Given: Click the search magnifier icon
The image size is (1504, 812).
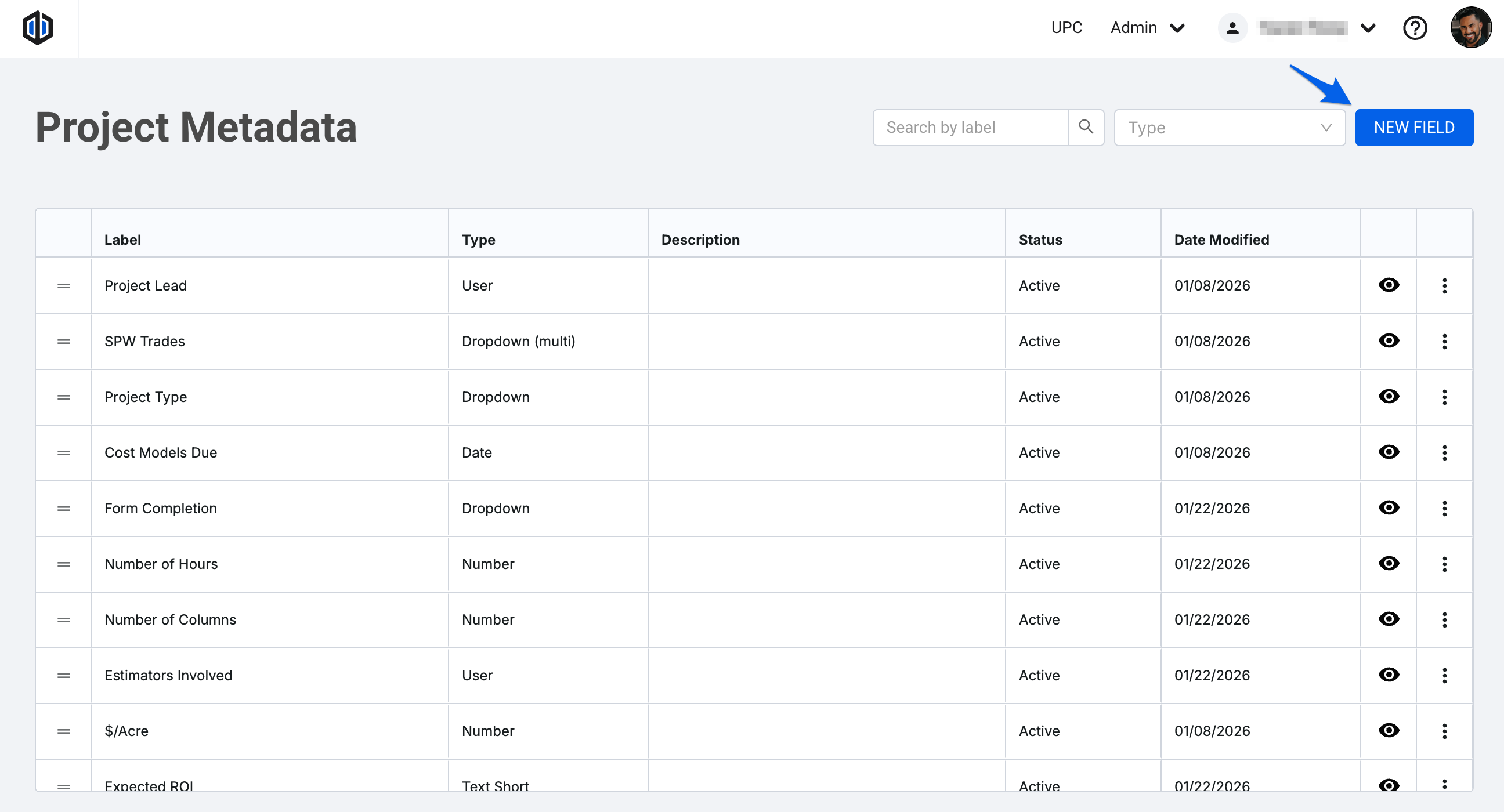Looking at the screenshot, I should (x=1086, y=126).
